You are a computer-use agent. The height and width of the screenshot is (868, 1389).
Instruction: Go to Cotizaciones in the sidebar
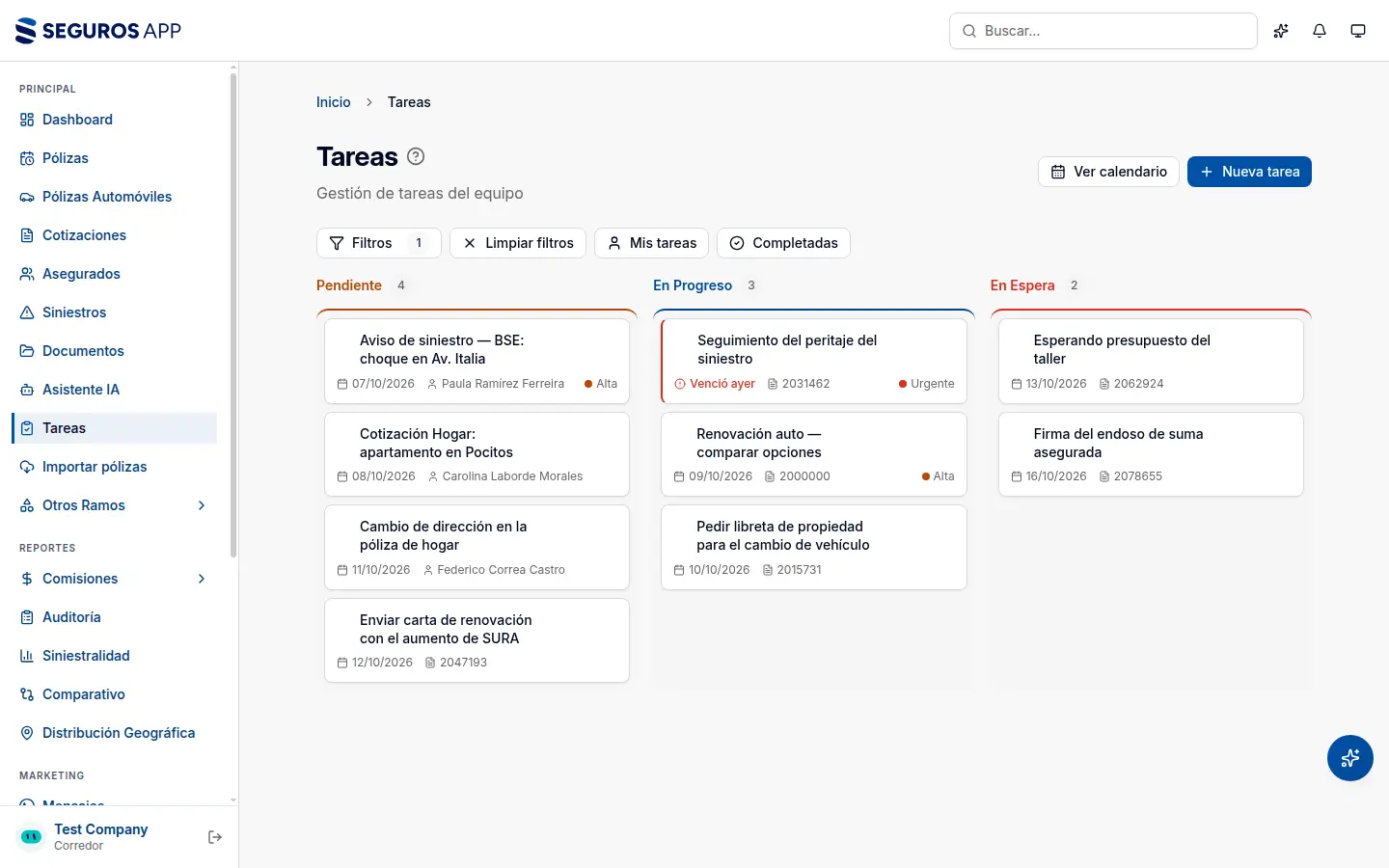114,235
